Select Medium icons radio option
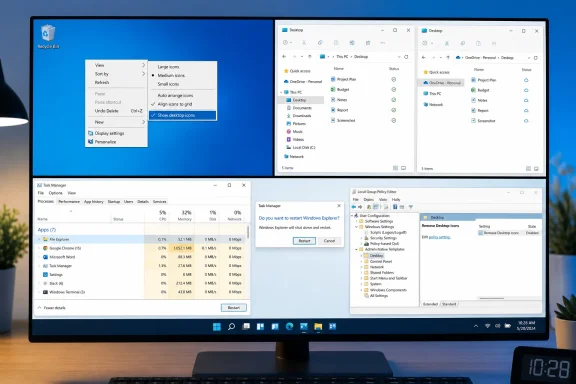The width and height of the screenshot is (576, 384). tap(182, 75)
